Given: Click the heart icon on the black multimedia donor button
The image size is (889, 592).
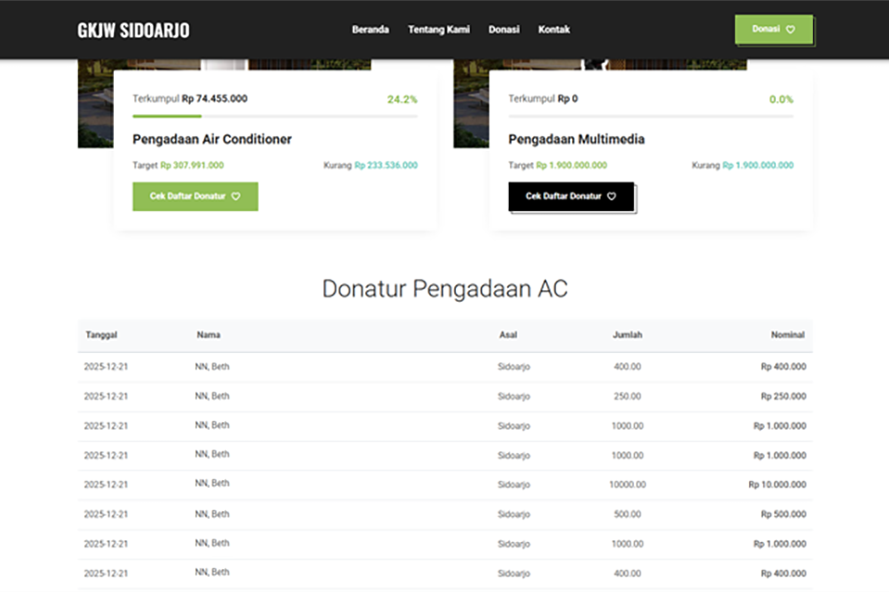Looking at the screenshot, I should tap(611, 196).
